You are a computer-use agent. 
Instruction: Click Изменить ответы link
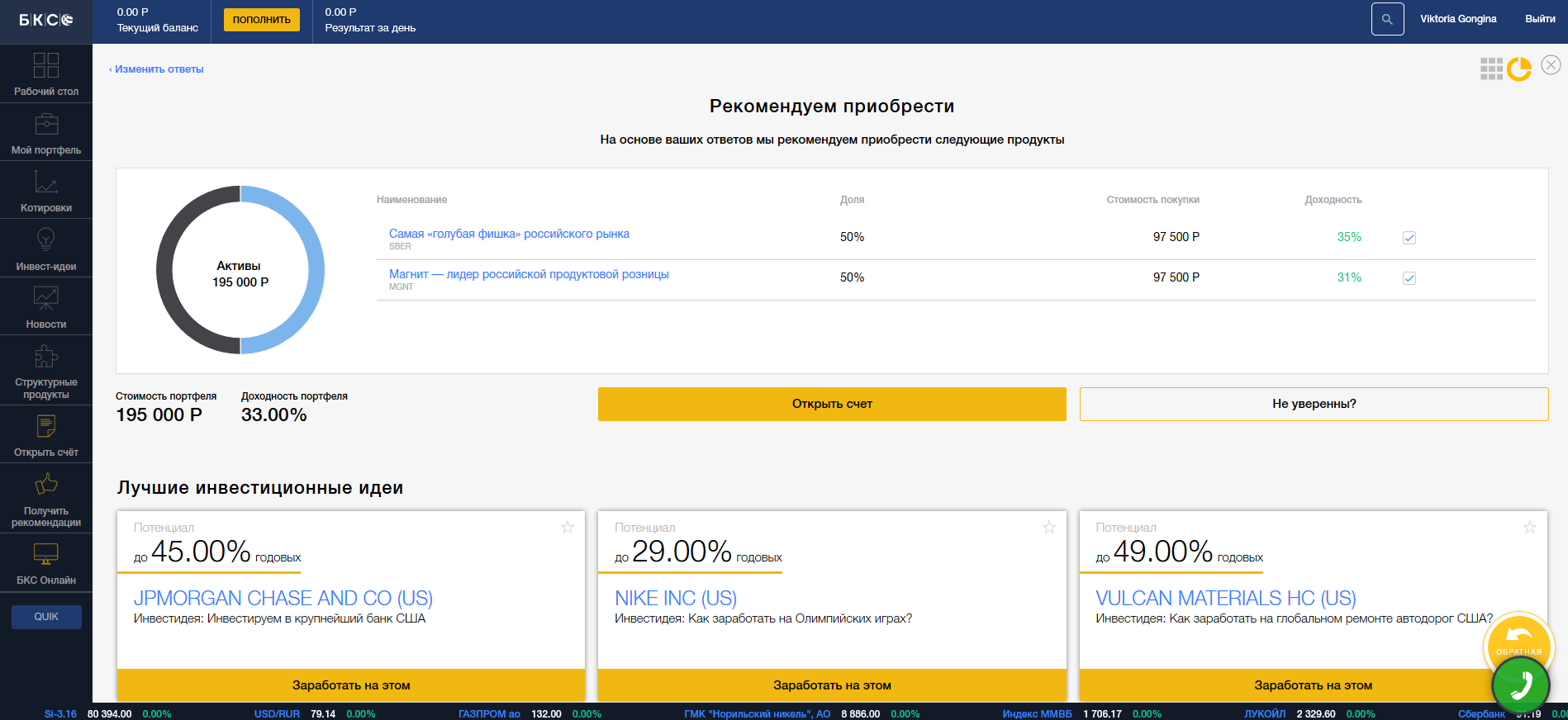pos(156,69)
